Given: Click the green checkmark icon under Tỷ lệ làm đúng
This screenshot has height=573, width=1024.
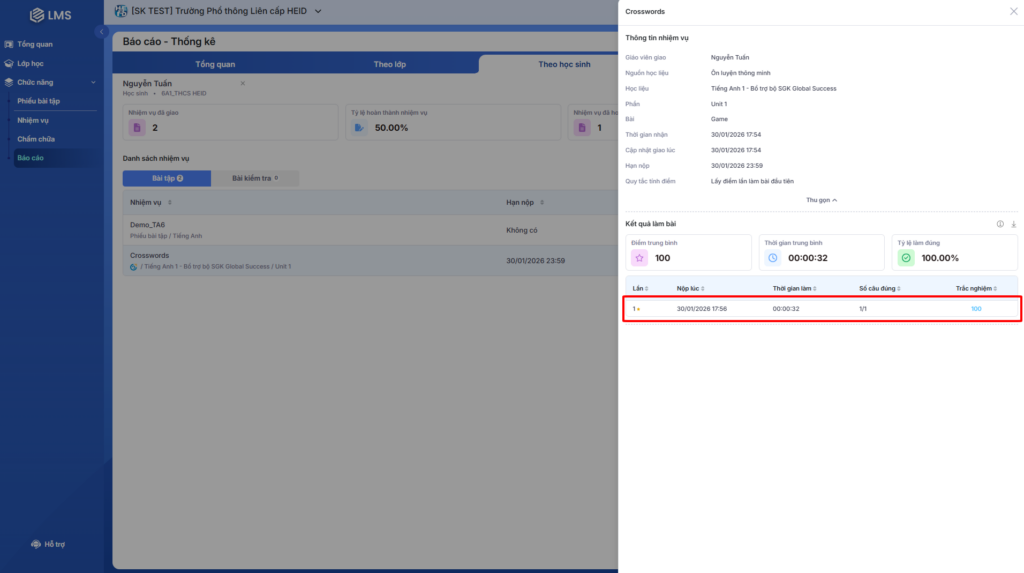Looking at the screenshot, I should click(x=906, y=258).
